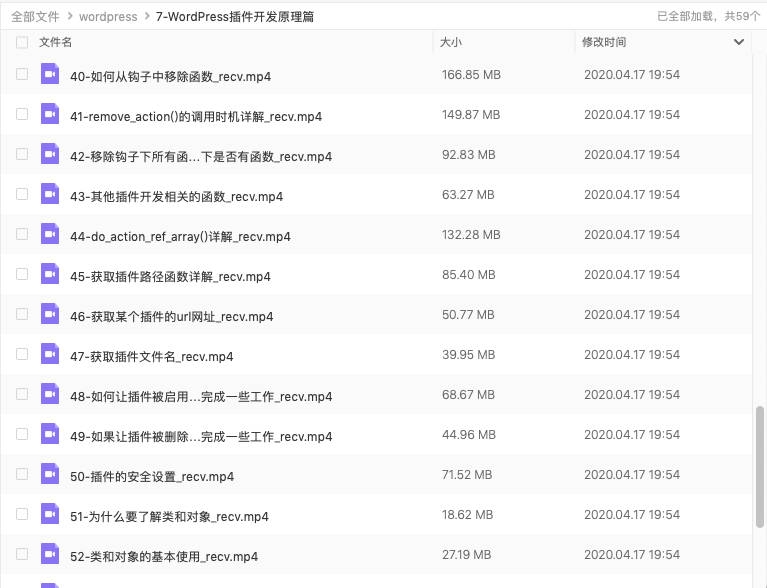Image resolution: width=767 pixels, height=588 pixels.
Task: Click size value 149.87 MB
Action: [471, 115]
